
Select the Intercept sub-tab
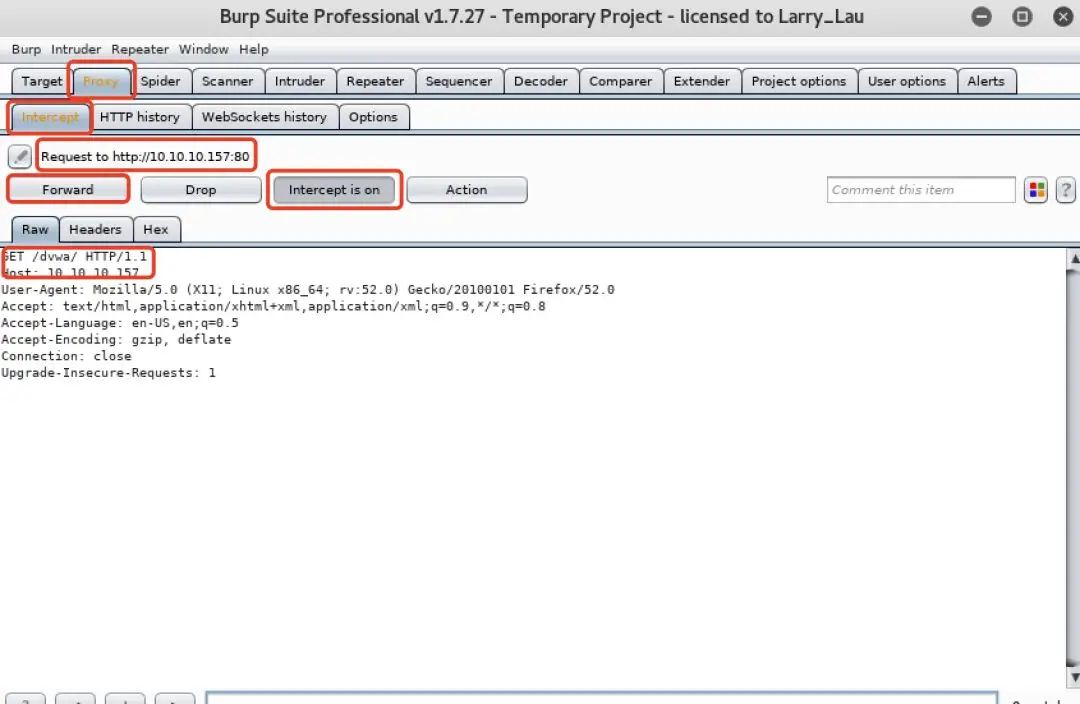(x=50, y=117)
